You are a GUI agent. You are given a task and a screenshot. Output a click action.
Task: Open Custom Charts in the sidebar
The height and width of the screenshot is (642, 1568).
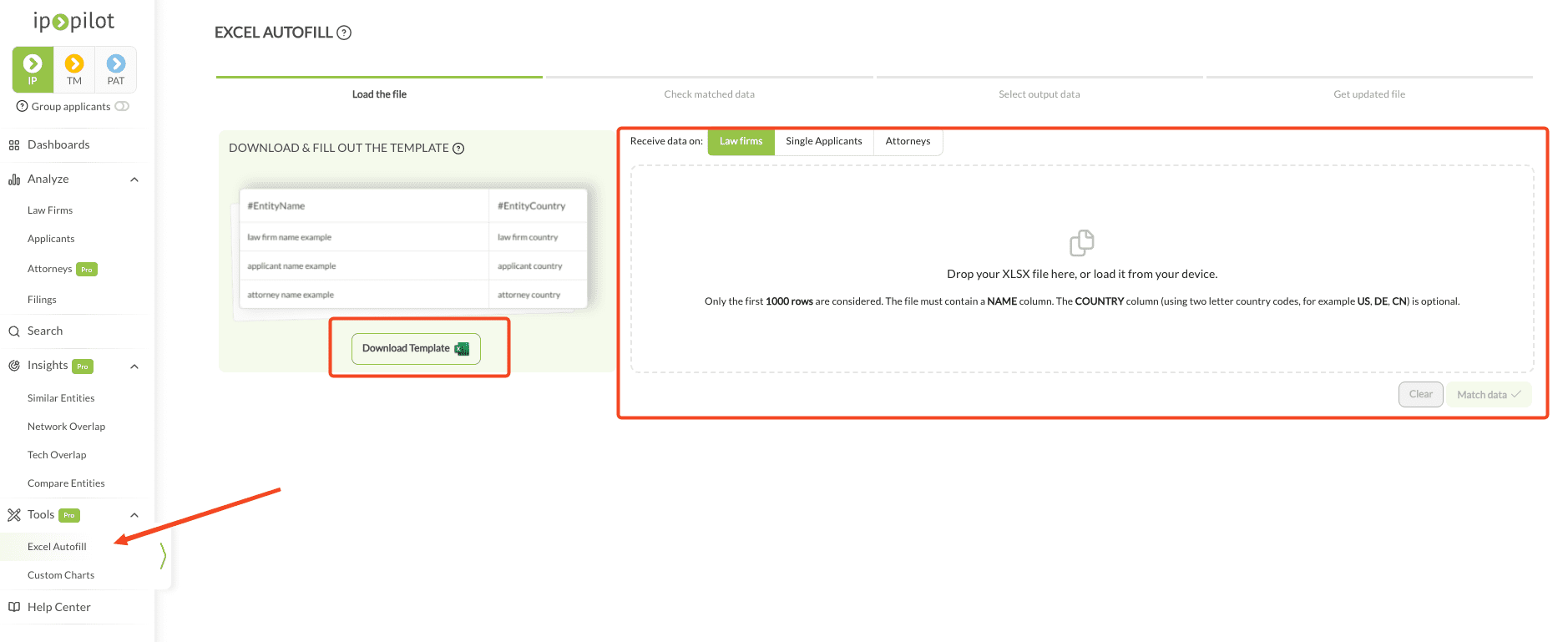coord(61,575)
